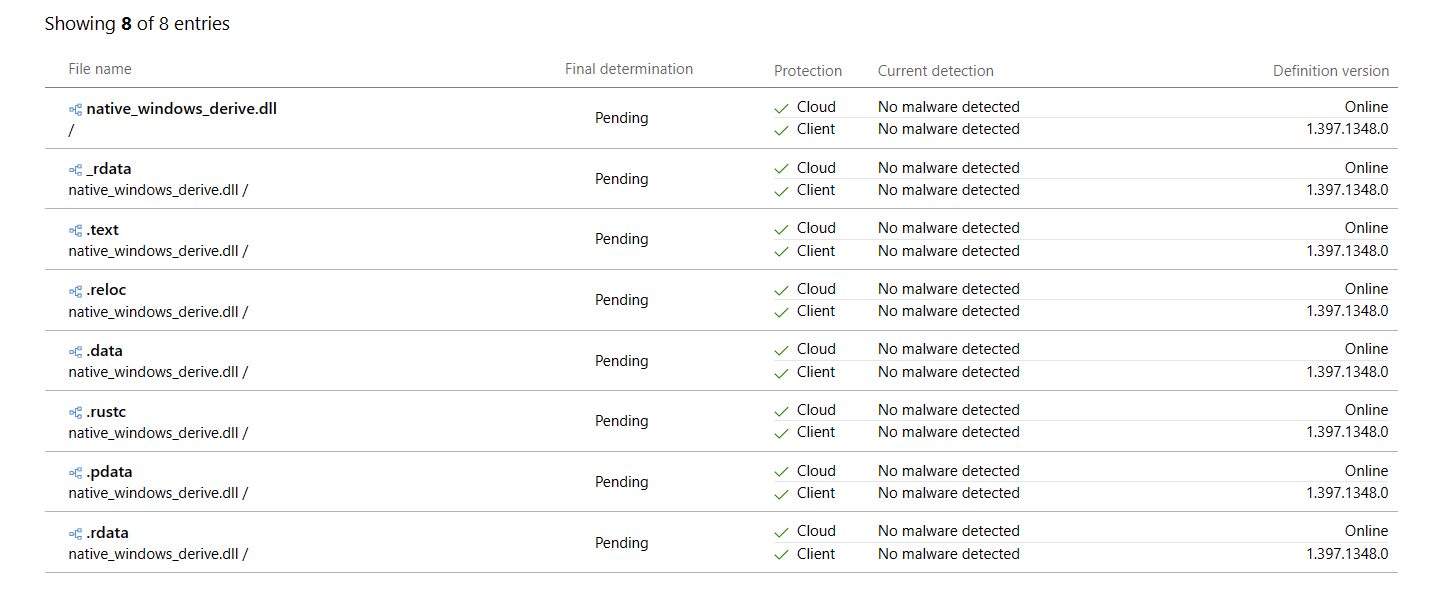Image resolution: width=1448 pixels, height=595 pixels.
Task: Expand the .rustc section row
Action: click(x=108, y=411)
